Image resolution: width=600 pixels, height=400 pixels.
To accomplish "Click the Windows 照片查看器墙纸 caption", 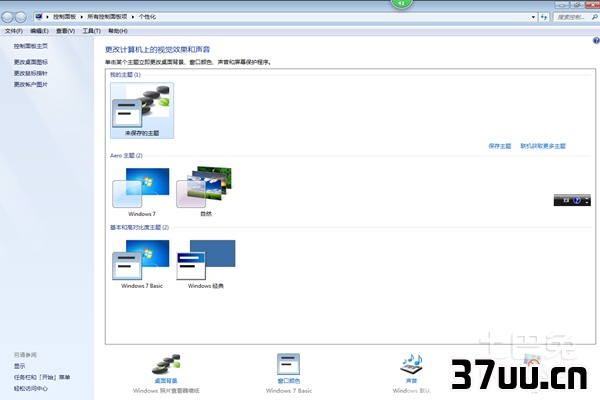I will (166, 391).
